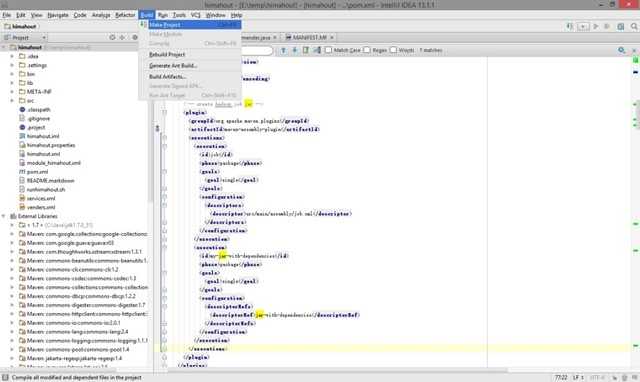
Task: Open the VCS menu
Action: 196,15
